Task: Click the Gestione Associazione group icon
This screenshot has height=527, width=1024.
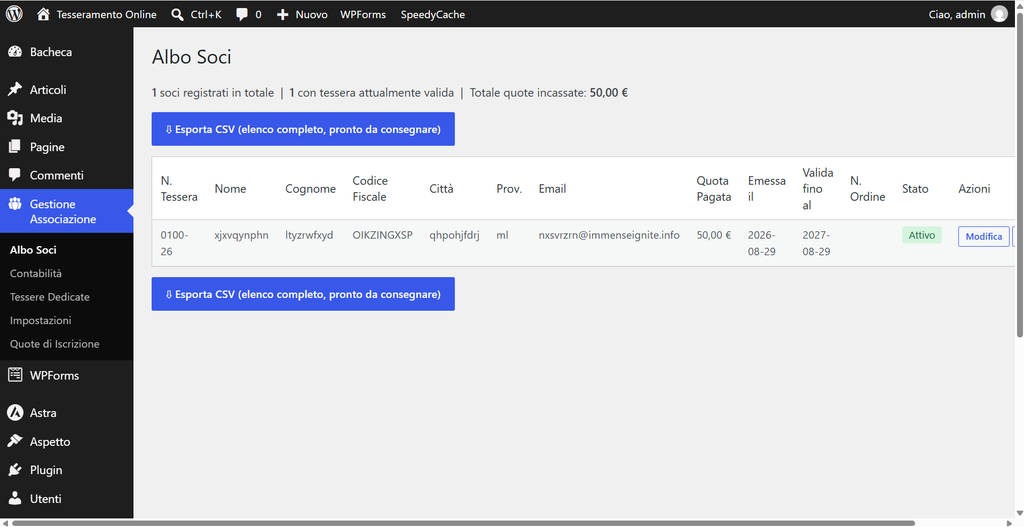Action: coord(15,204)
